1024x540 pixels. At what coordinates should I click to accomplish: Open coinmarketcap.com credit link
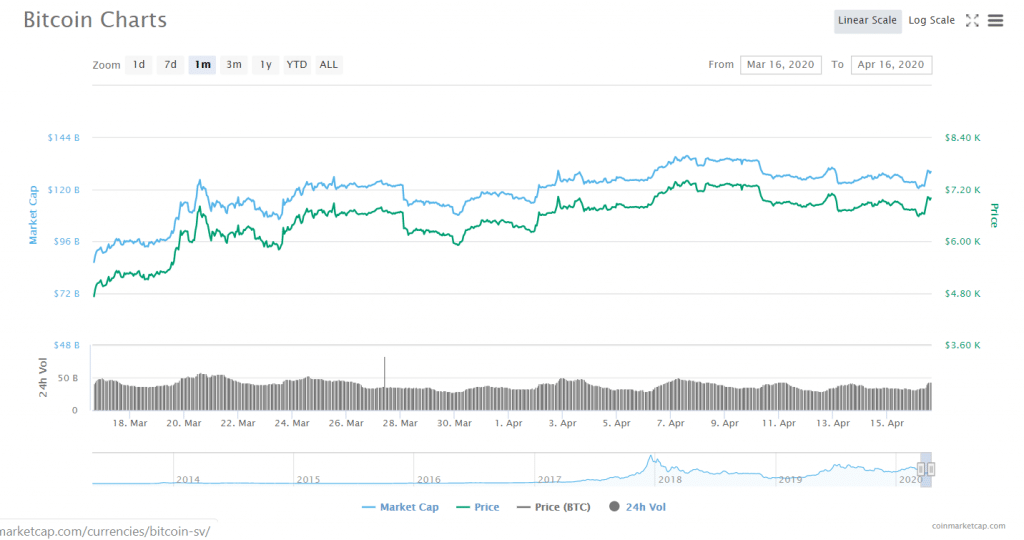click(969, 524)
